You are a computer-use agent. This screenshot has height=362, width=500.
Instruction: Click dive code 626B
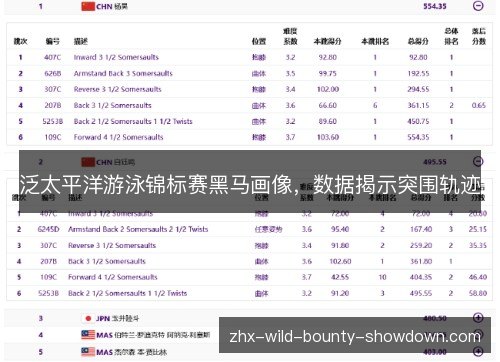tap(53, 73)
